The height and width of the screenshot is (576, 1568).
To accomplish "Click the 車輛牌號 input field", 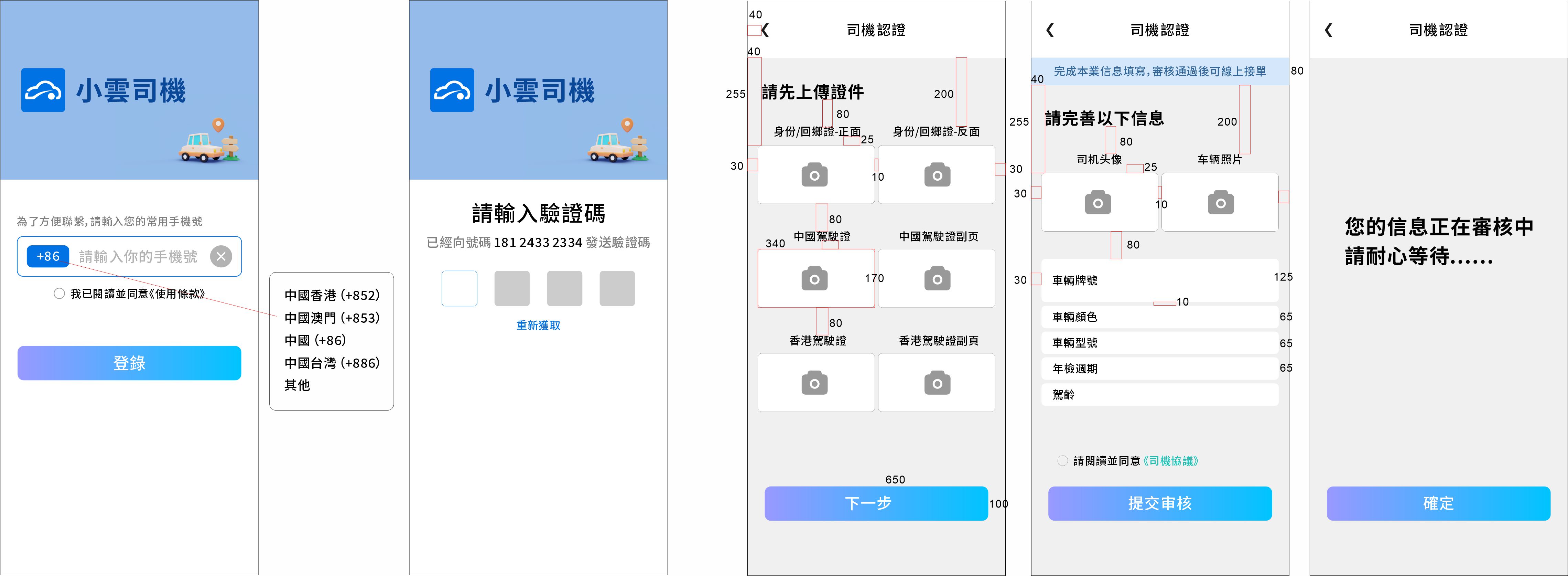I will pyautogui.click(x=1159, y=281).
